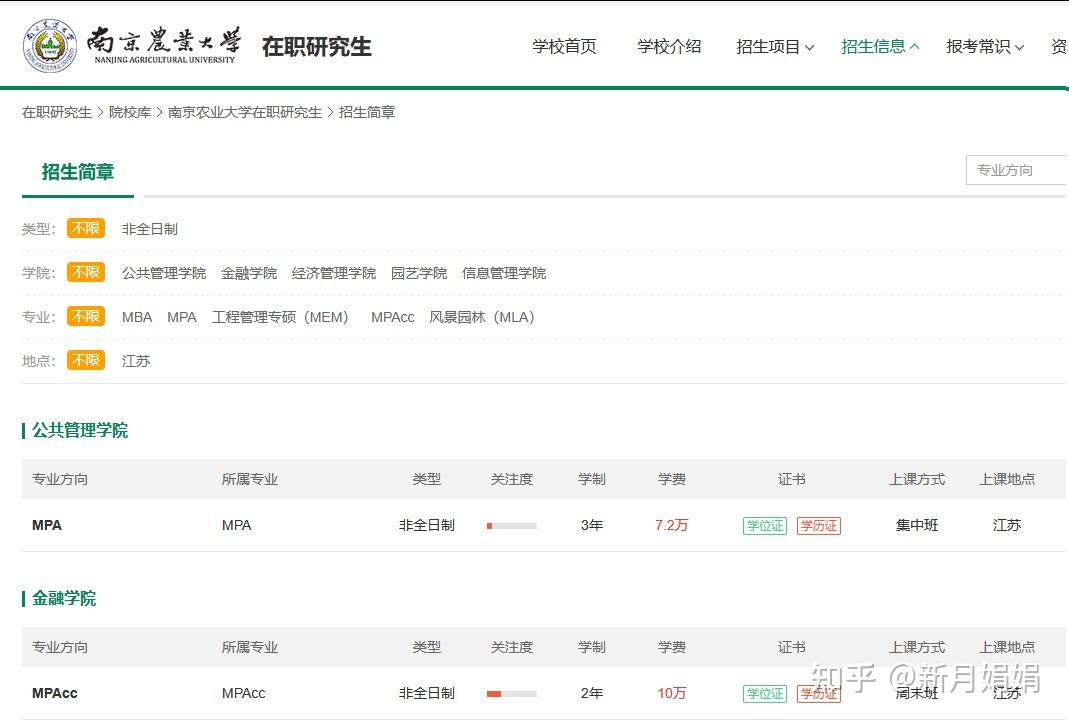
Task: Filter college by 园艺学院
Action: [419, 273]
